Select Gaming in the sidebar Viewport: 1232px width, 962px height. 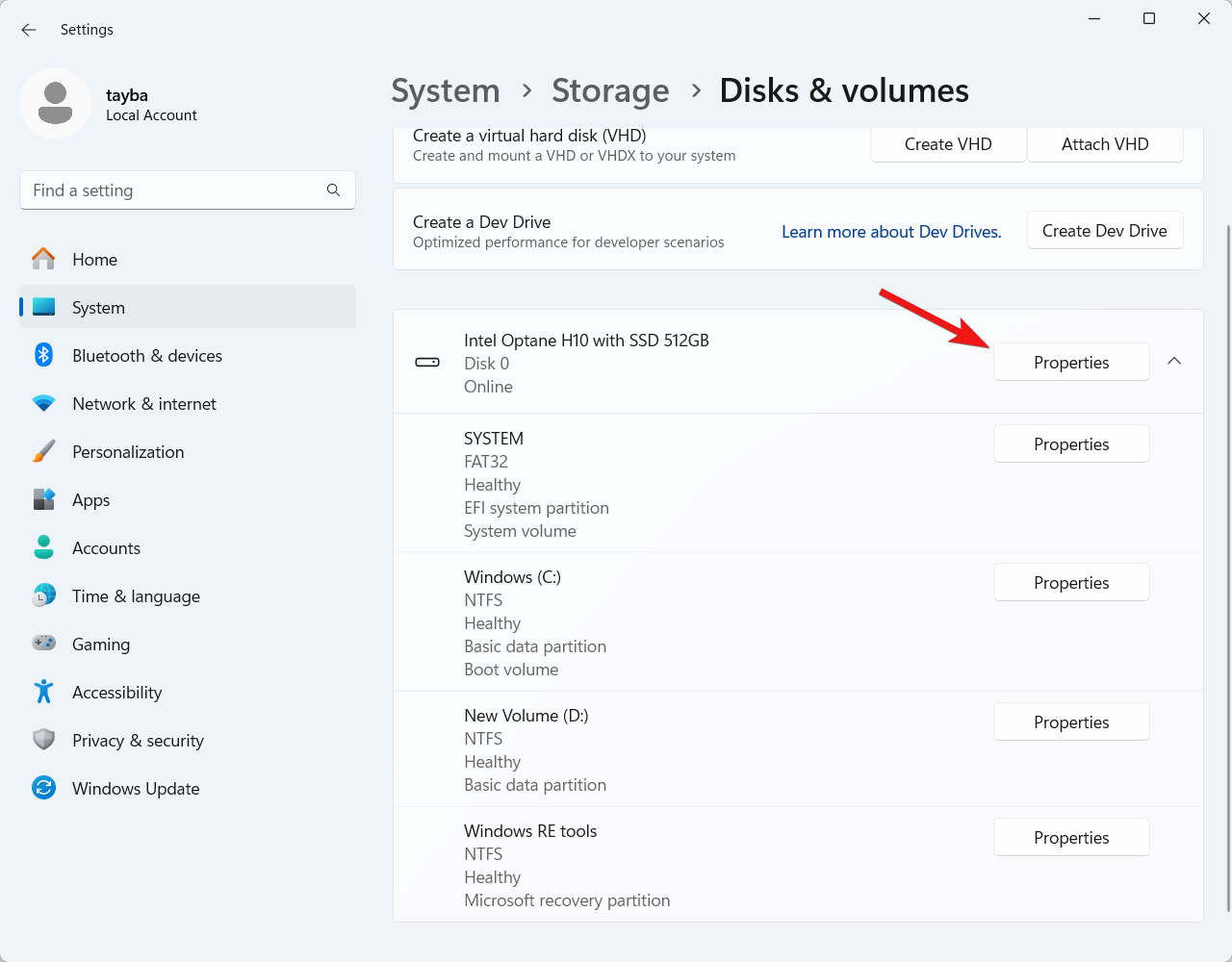point(100,645)
